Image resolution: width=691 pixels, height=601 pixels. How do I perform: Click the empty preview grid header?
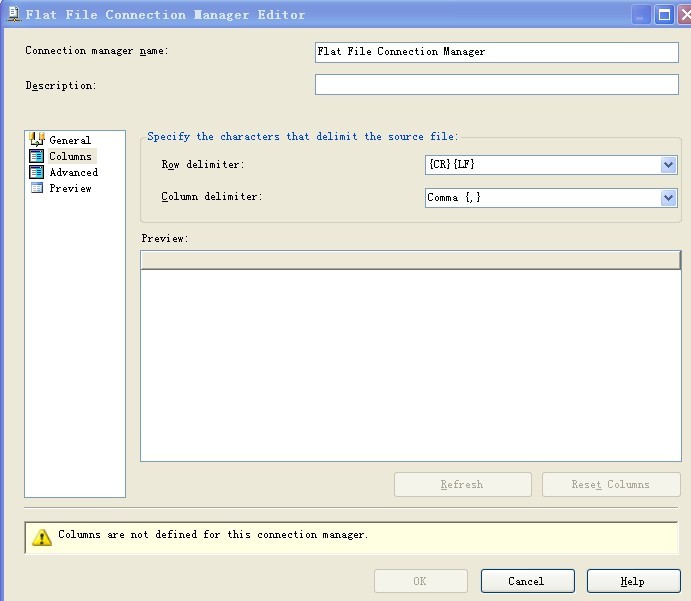click(x=410, y=260)
